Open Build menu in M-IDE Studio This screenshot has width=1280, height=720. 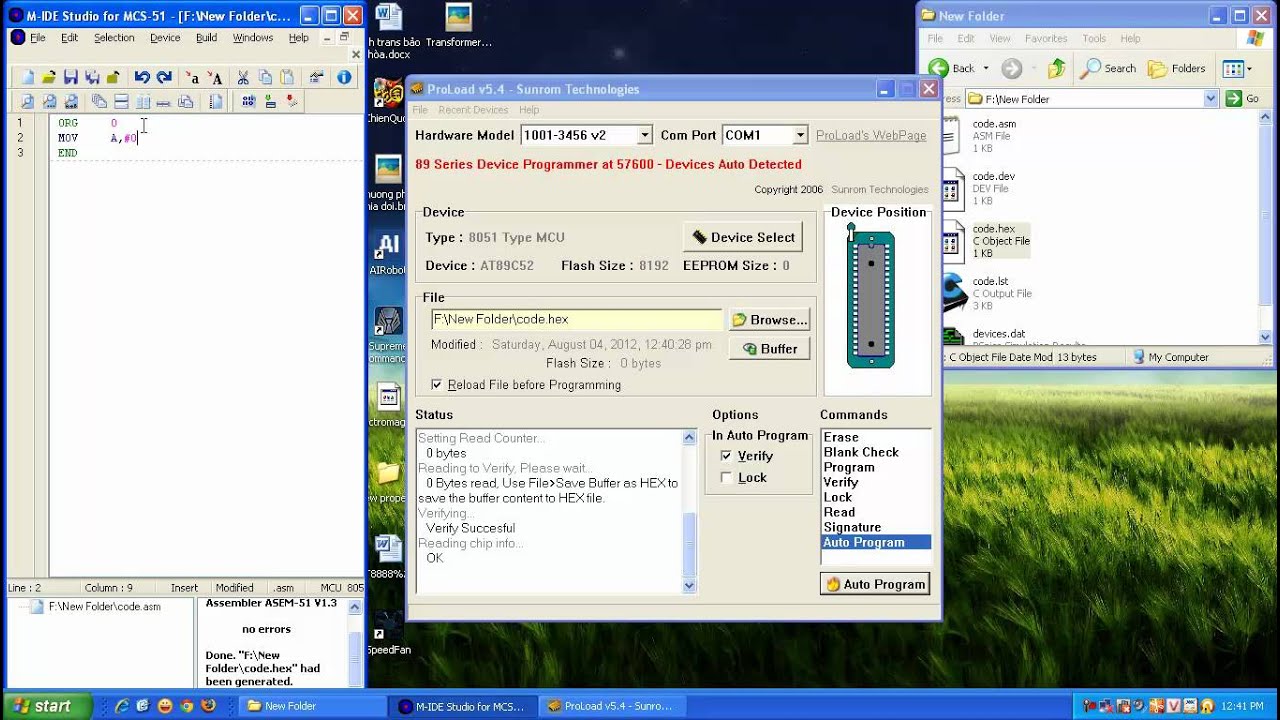[x=207, y=38]
